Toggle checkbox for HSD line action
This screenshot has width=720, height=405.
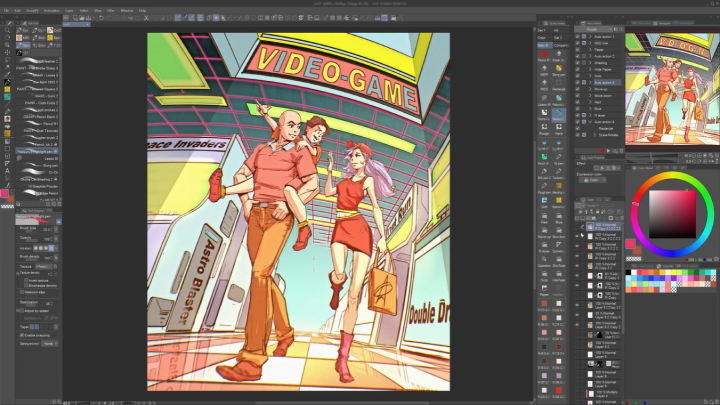577,42
